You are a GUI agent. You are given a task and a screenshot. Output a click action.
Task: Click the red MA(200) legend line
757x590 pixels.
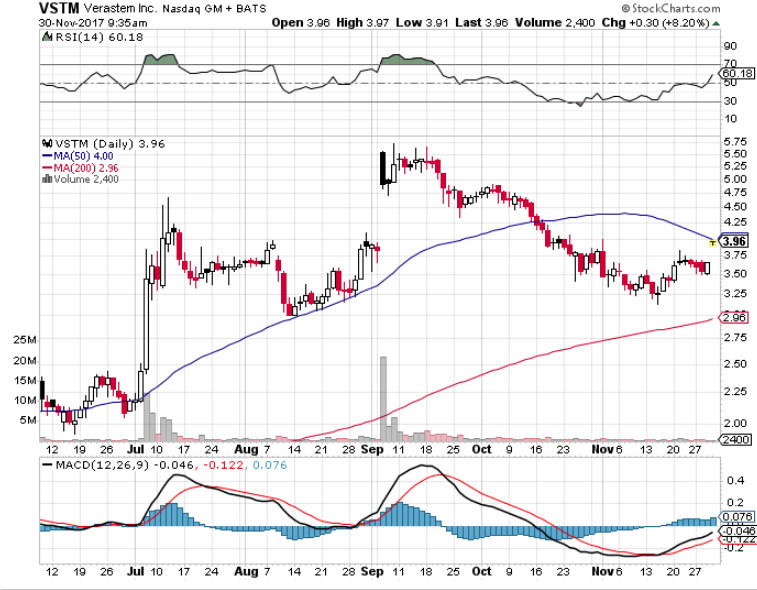[x=45, y=167]
